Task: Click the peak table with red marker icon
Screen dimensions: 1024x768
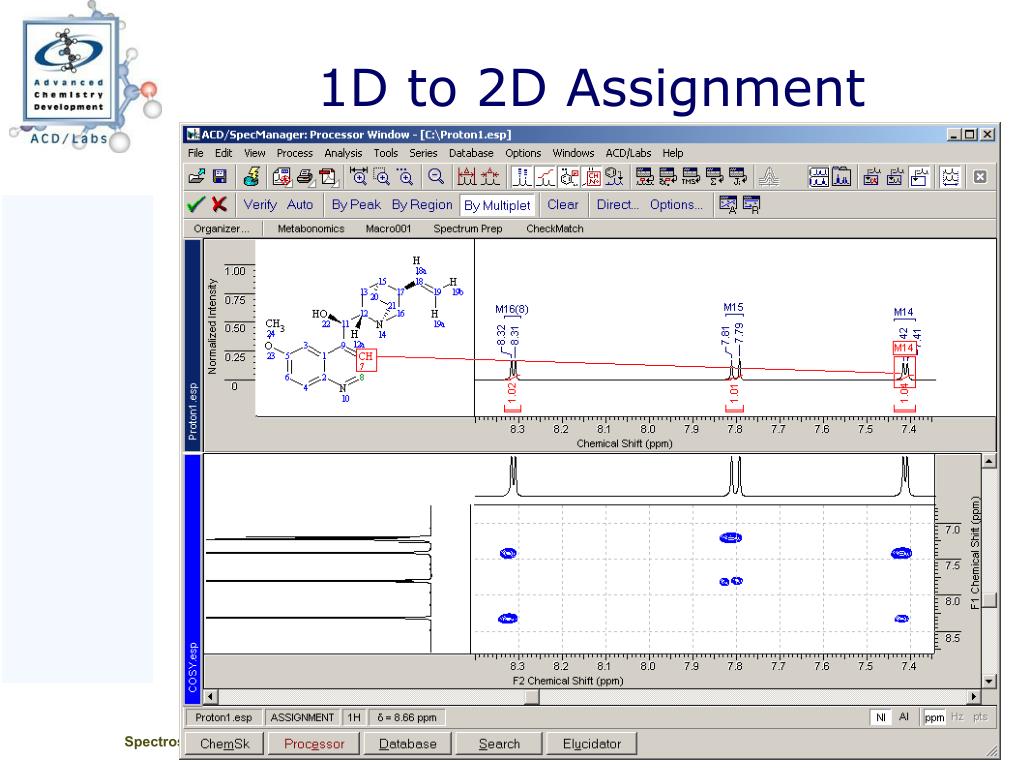Action: point(644,176)
